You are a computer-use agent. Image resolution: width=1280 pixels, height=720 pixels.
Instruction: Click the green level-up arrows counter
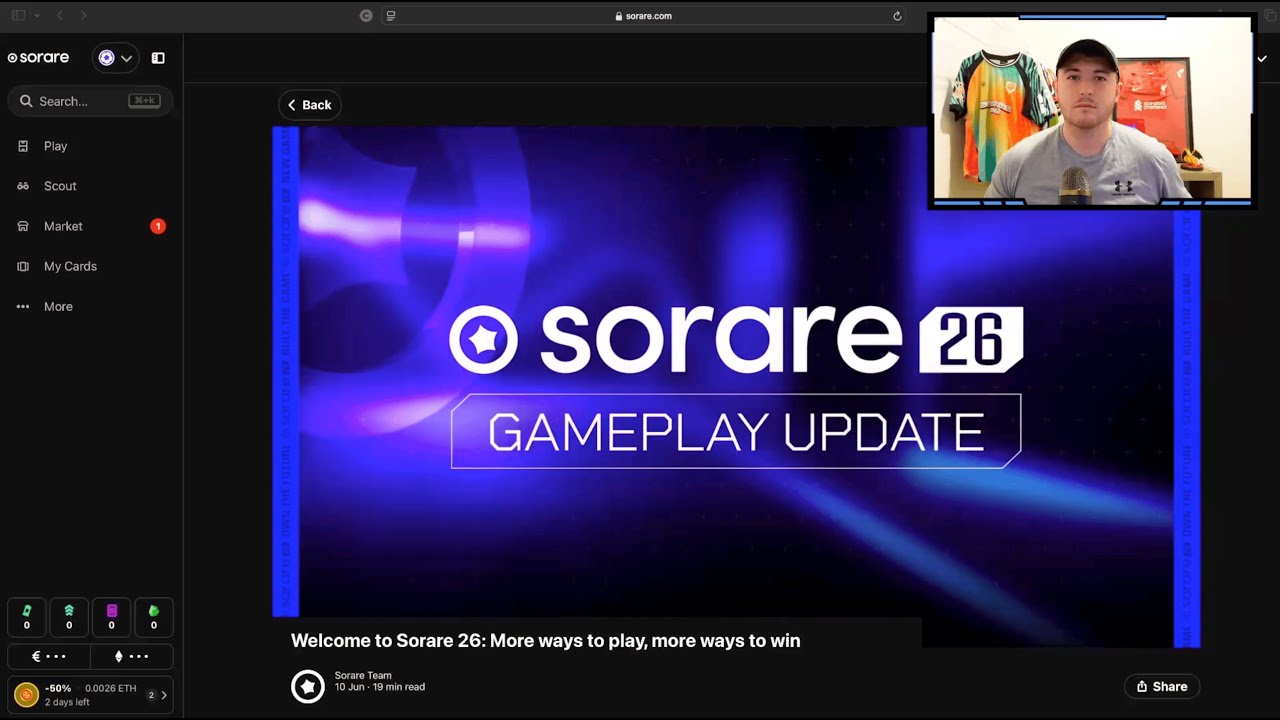(x=69, y=617)
